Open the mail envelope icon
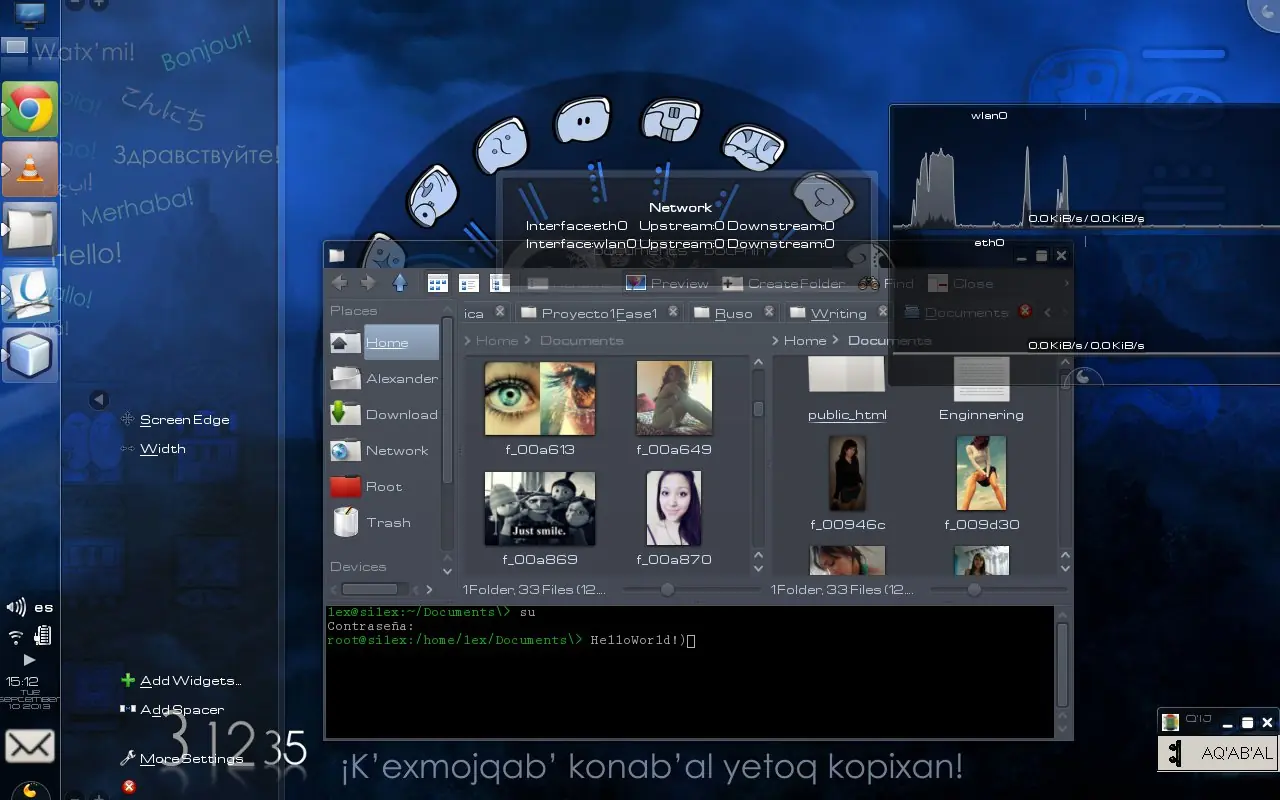Screen dimensions: 1280x800 point(30,746)
